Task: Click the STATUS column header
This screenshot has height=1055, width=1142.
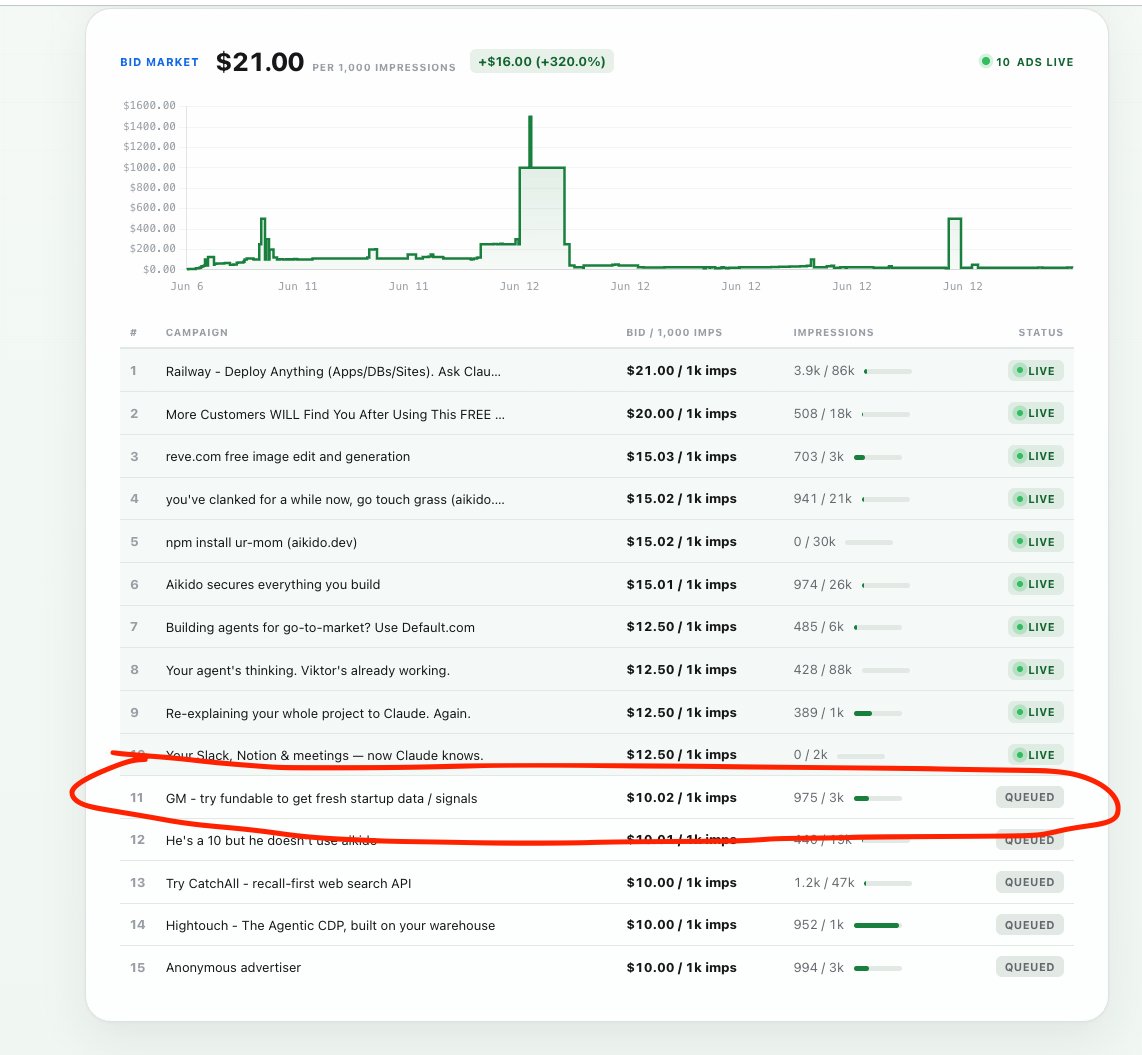Action: [1041, 332]
